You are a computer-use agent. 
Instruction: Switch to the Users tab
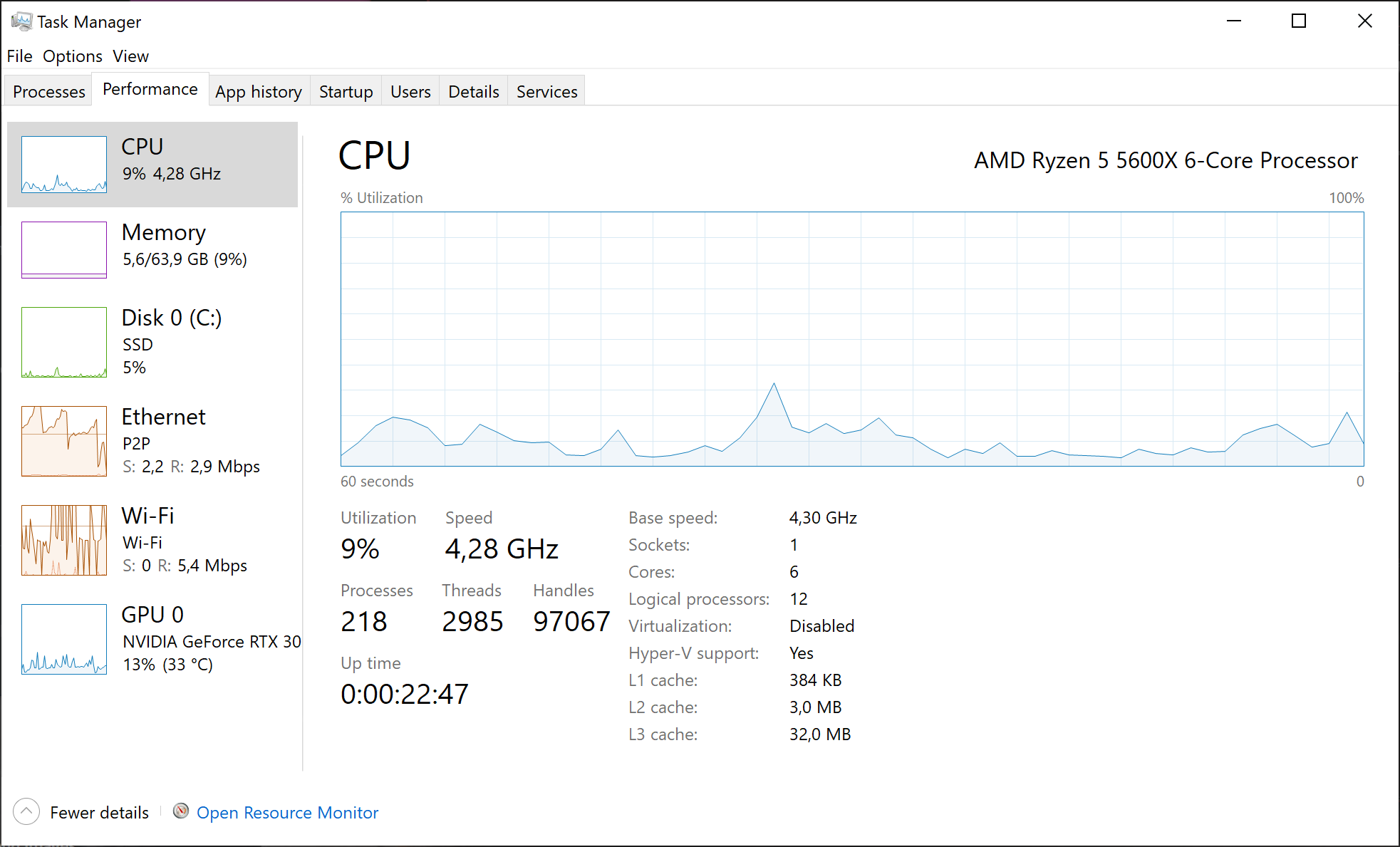coord(410,91)
